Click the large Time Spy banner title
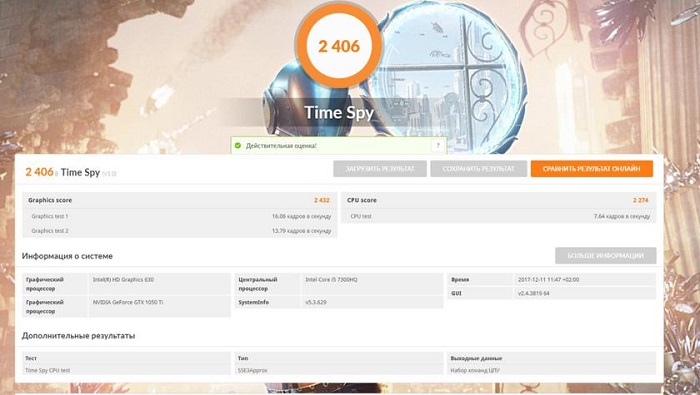Screen dimensions: 700x395 click(x=339, y=112)
